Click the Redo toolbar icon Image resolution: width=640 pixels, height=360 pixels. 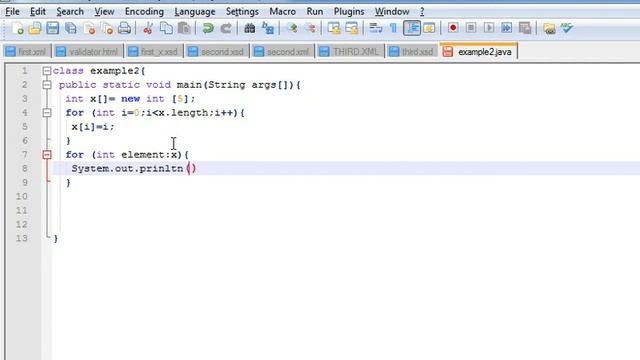226,28
